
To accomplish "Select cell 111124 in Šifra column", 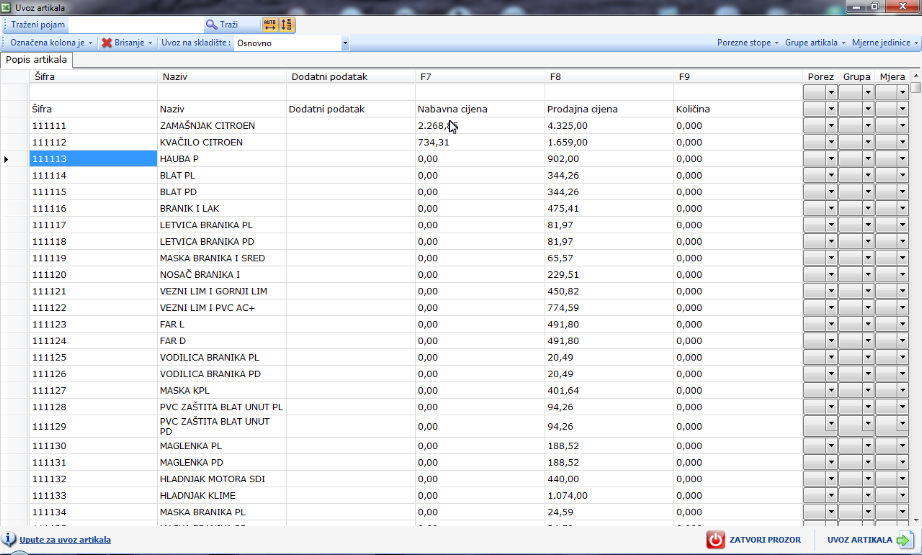I will [x=93, y=340].
